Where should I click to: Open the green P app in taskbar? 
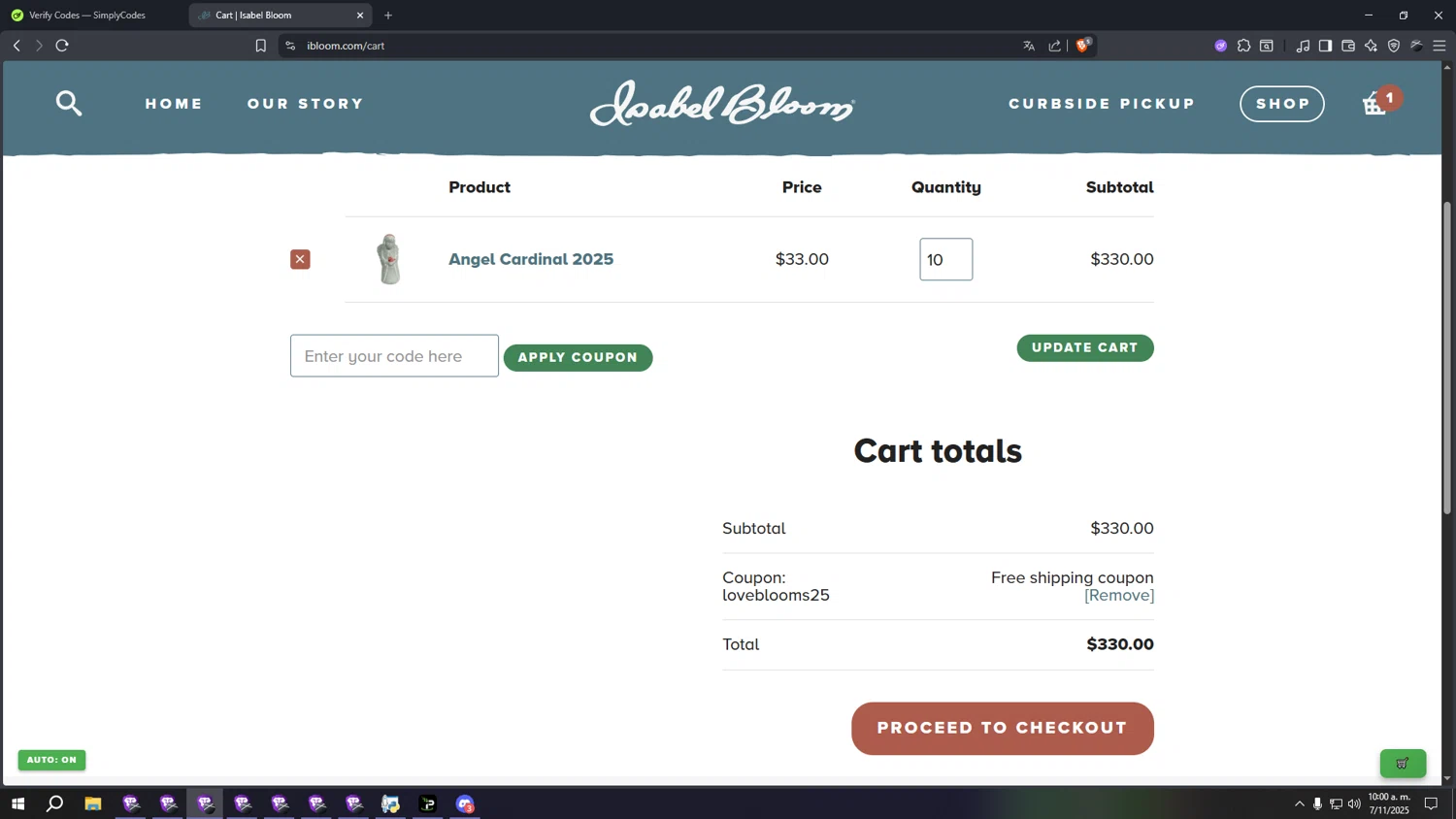pyautogui.click(x=428, y=803)
